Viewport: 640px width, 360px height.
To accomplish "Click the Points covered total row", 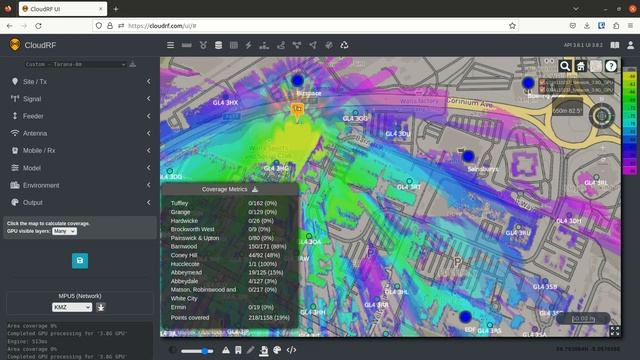I will (x=229, y=318).
